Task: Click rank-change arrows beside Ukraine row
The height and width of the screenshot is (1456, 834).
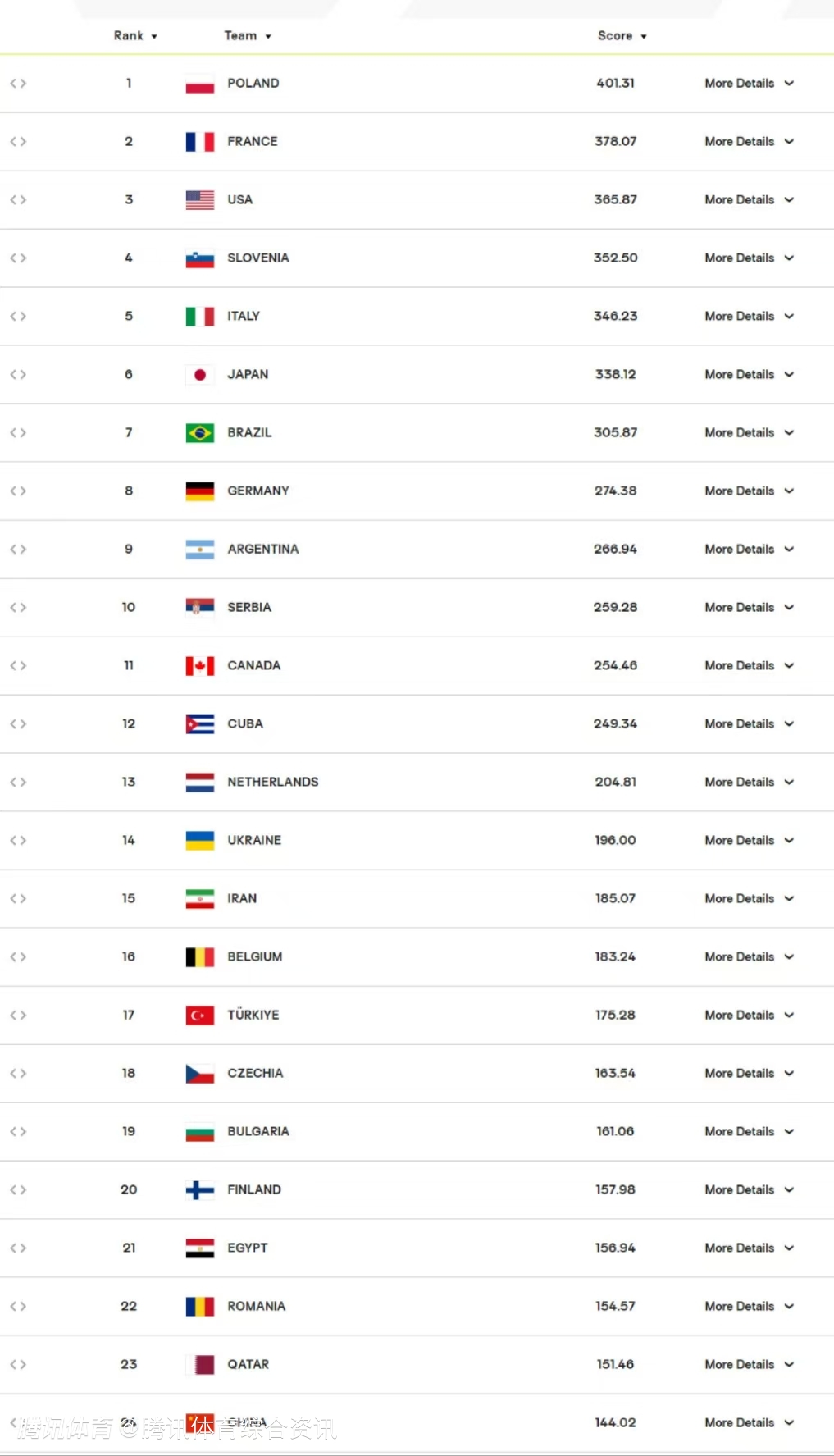Action: coord(18,841)
